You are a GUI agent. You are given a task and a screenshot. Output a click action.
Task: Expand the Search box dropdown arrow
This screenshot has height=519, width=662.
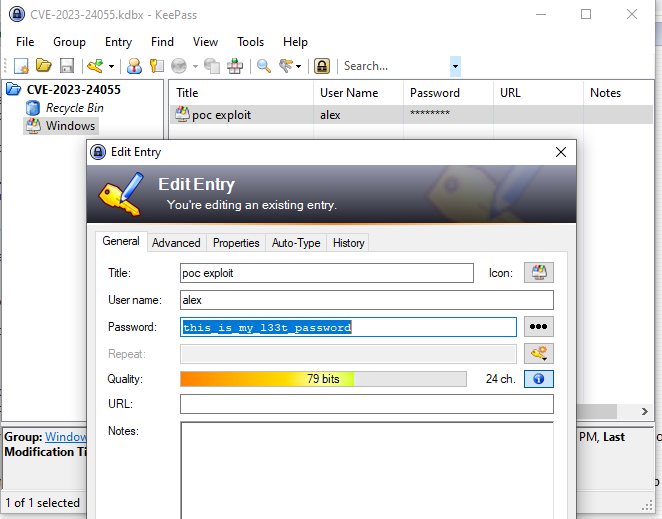tap(455, 66)
